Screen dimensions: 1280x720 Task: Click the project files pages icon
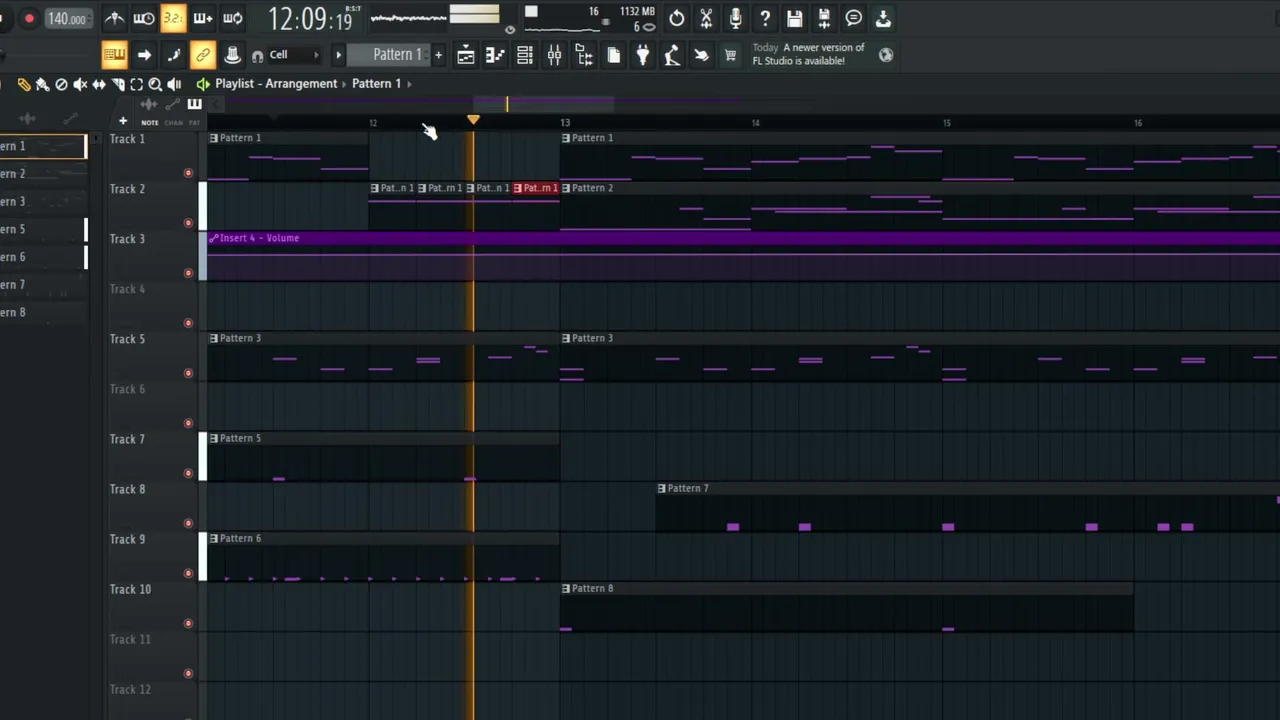click(x=613, y=56)
